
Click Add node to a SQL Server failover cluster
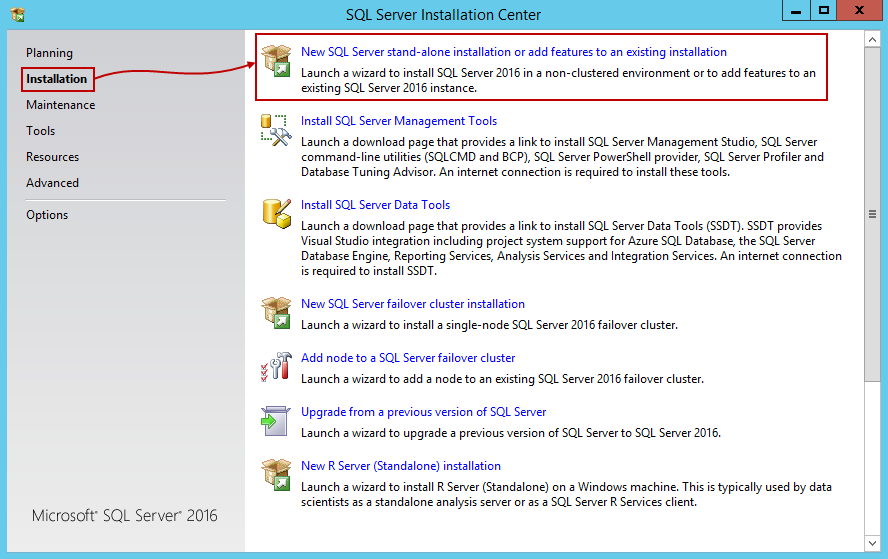pos(408,358)
